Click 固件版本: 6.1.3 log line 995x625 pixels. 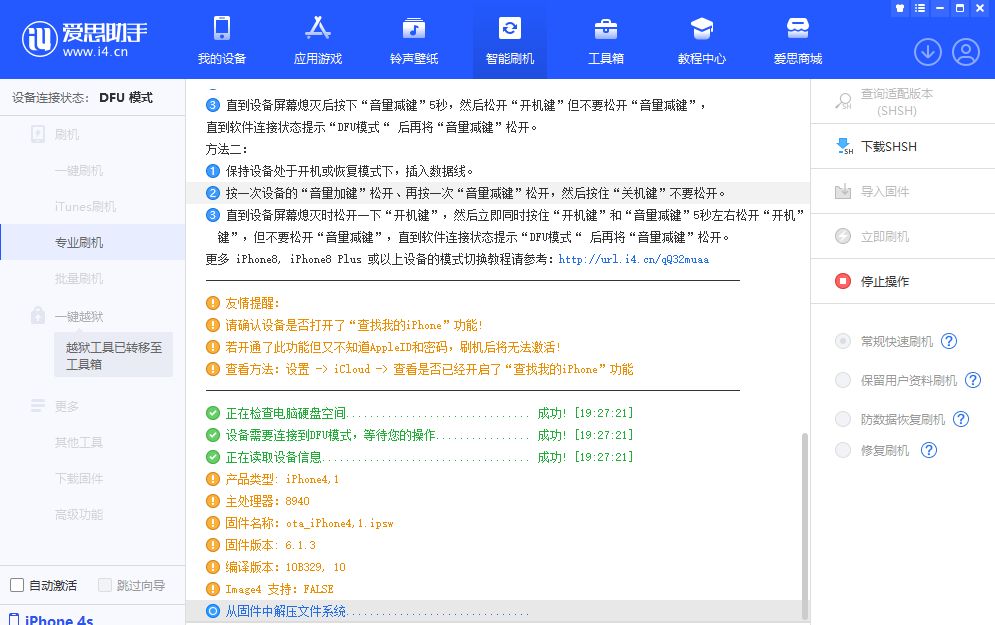click(x=270, y=545)
